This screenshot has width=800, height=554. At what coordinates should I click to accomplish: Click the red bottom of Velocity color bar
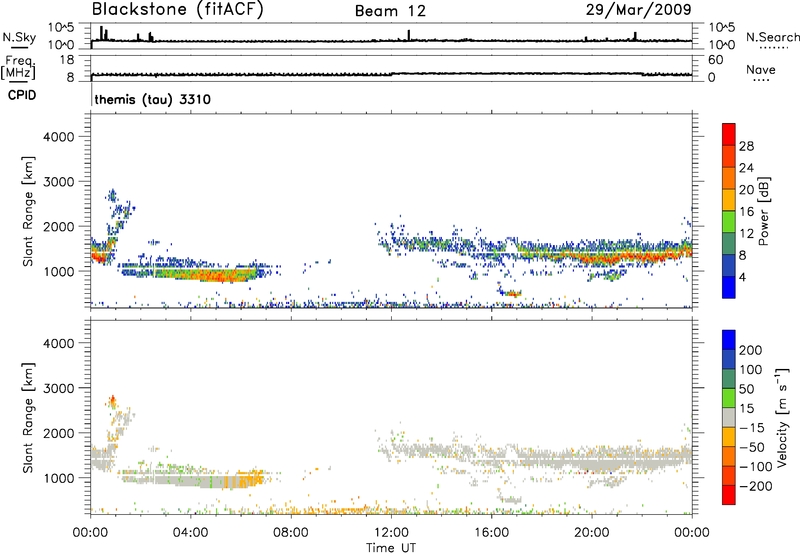729,495
